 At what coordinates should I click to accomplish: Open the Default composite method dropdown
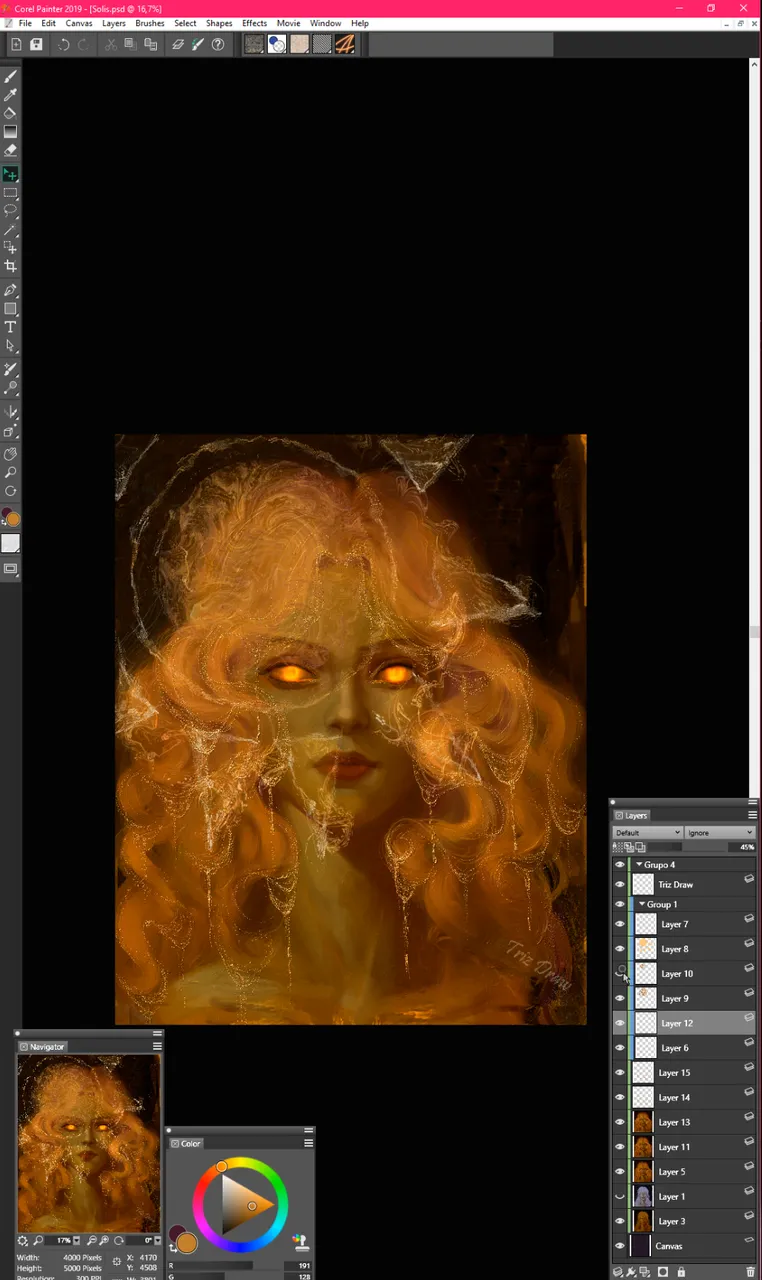tap(647, 833)
